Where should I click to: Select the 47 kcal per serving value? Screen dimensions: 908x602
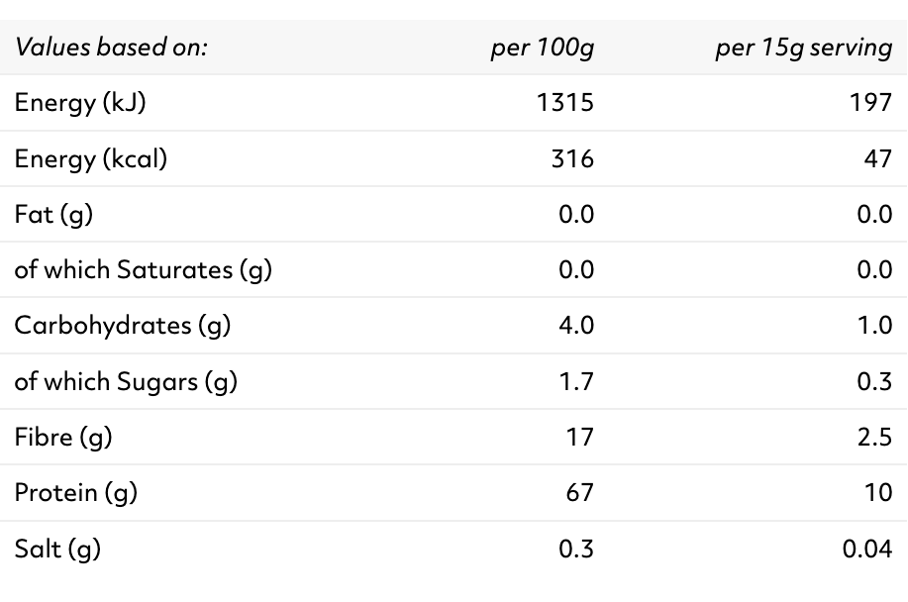[878, 159]
